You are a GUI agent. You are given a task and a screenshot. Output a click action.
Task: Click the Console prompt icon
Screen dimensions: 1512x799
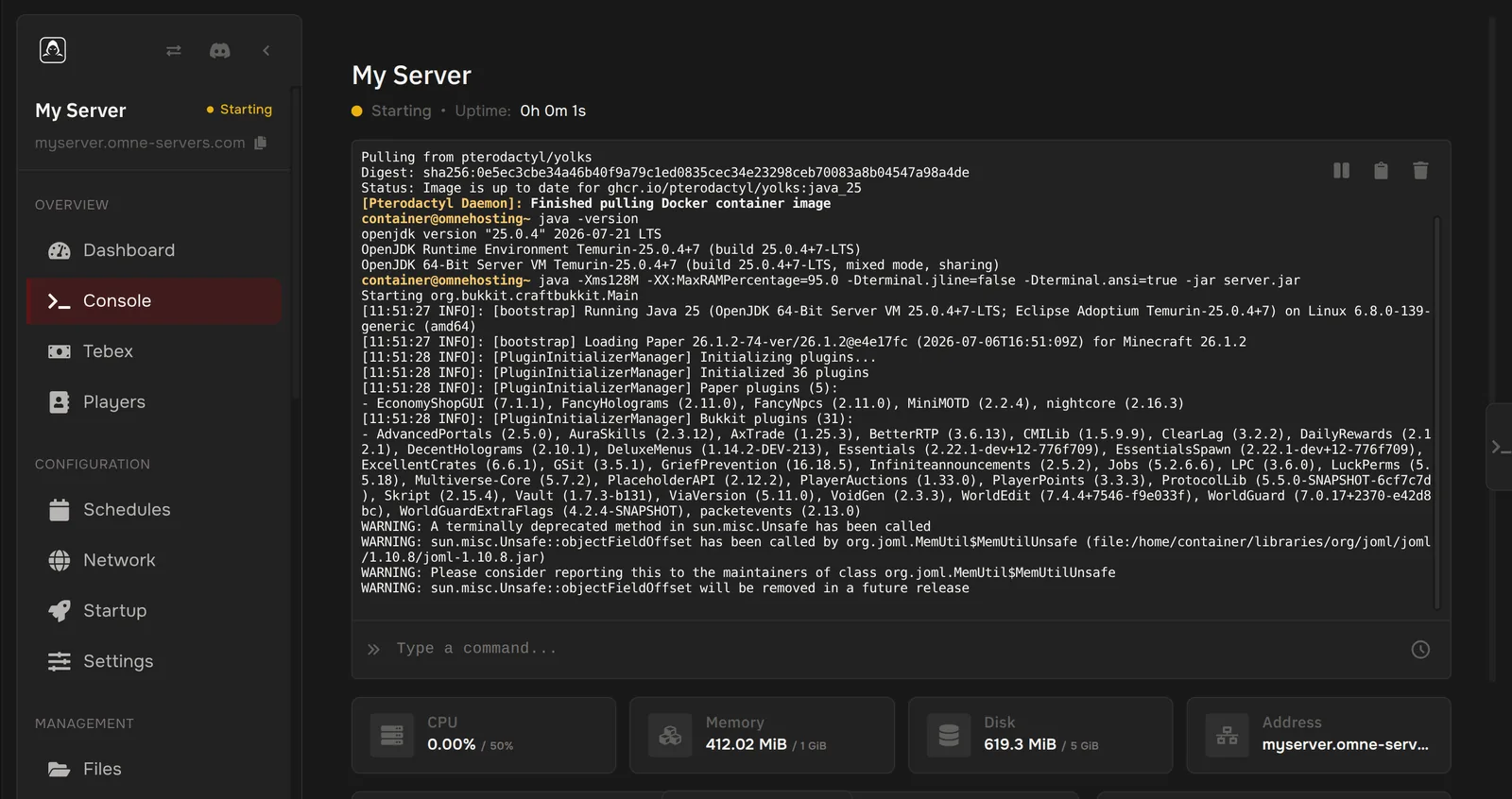click(60, 301)
